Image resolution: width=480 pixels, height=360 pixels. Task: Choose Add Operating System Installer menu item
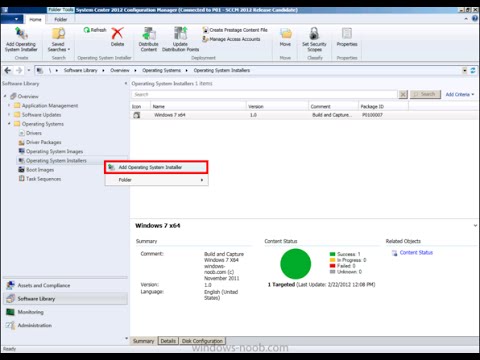pos(156,167)
